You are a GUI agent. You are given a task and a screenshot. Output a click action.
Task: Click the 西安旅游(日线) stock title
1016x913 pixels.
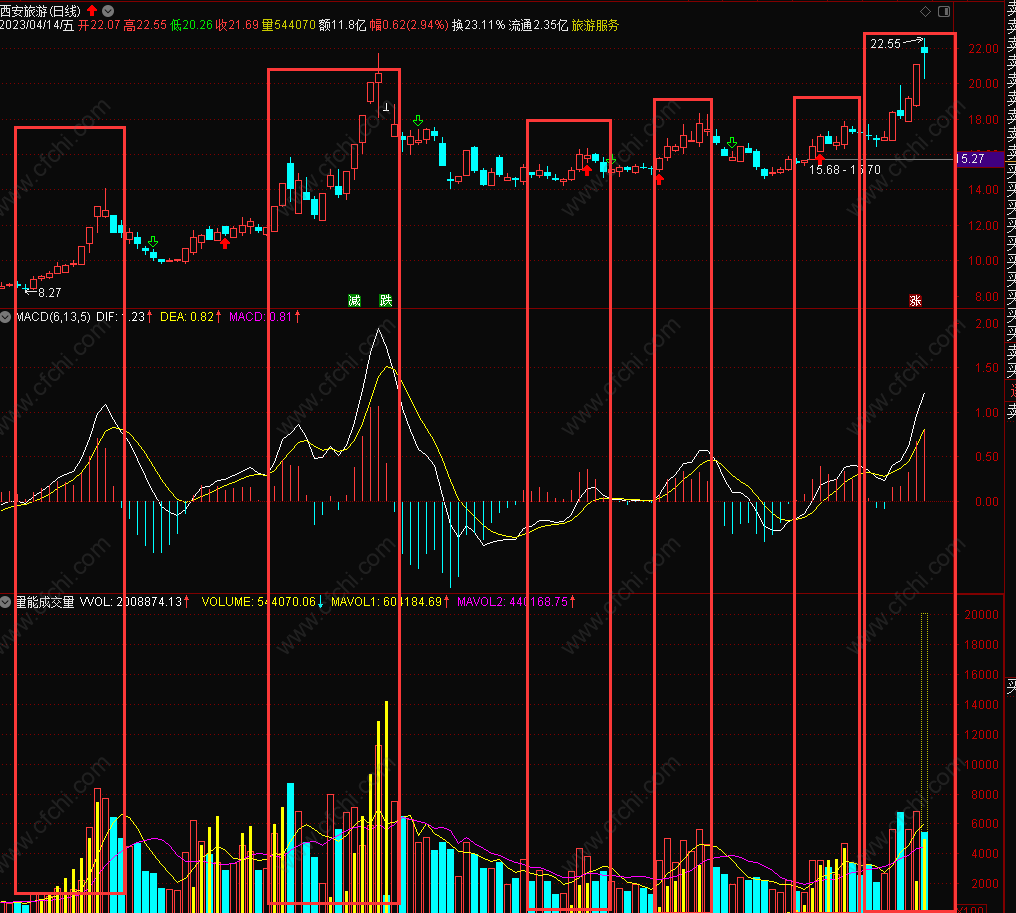tap(41, 11)
